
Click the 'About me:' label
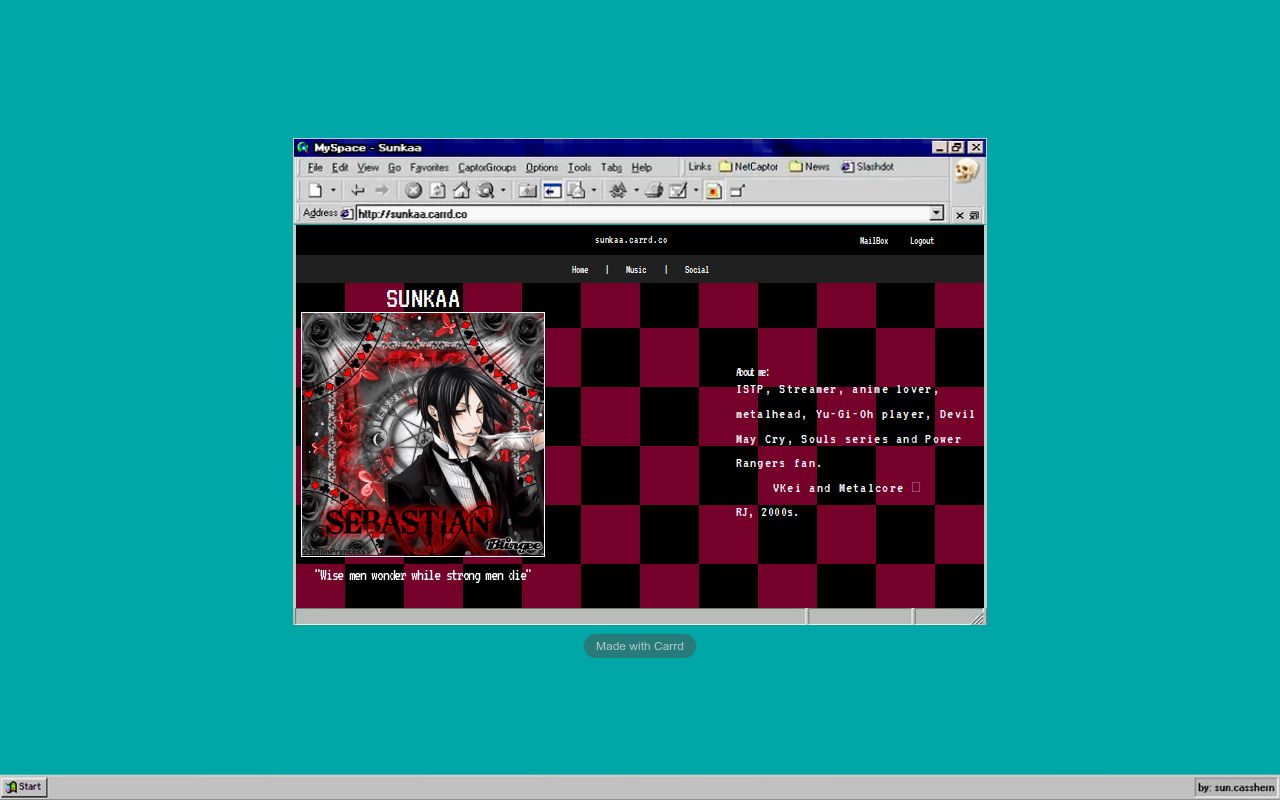[752, 372]
